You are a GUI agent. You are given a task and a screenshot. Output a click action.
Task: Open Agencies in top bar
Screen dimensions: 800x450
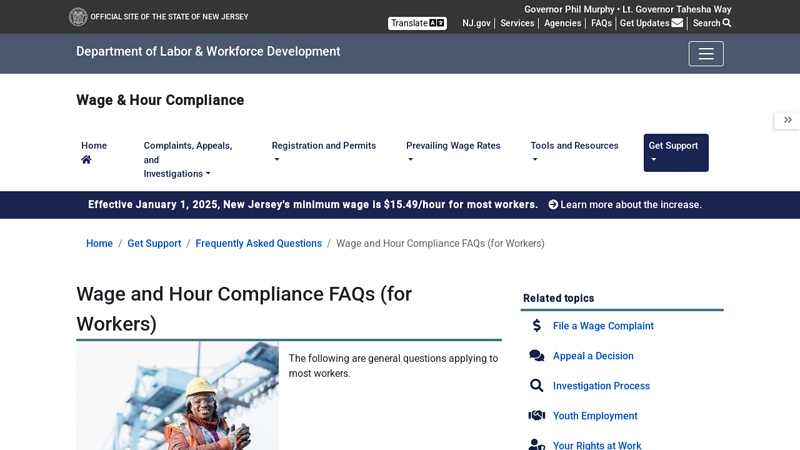pyautogui.click(x=562, y=23)
